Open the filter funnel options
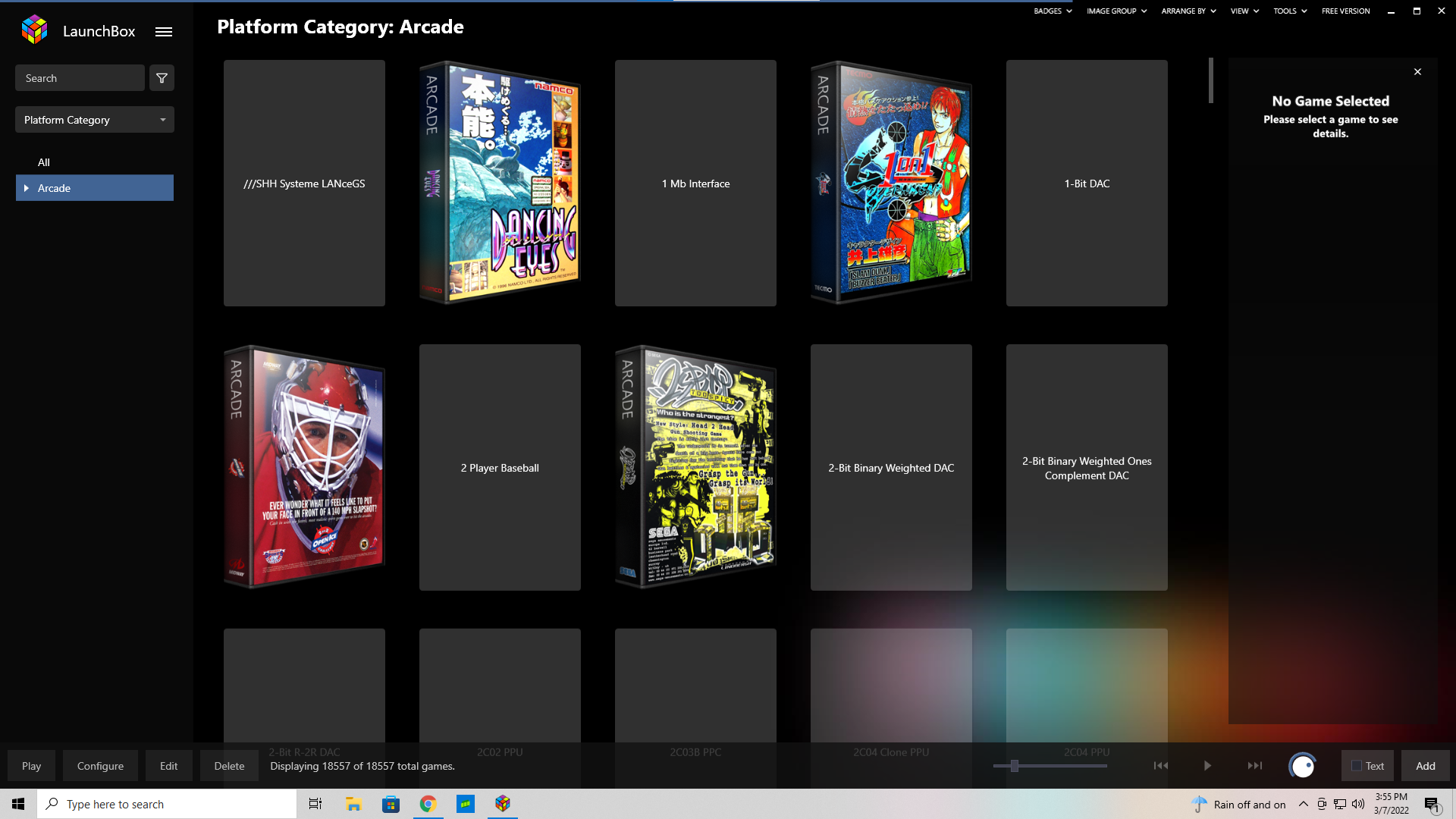 click(x=162, y=78)
